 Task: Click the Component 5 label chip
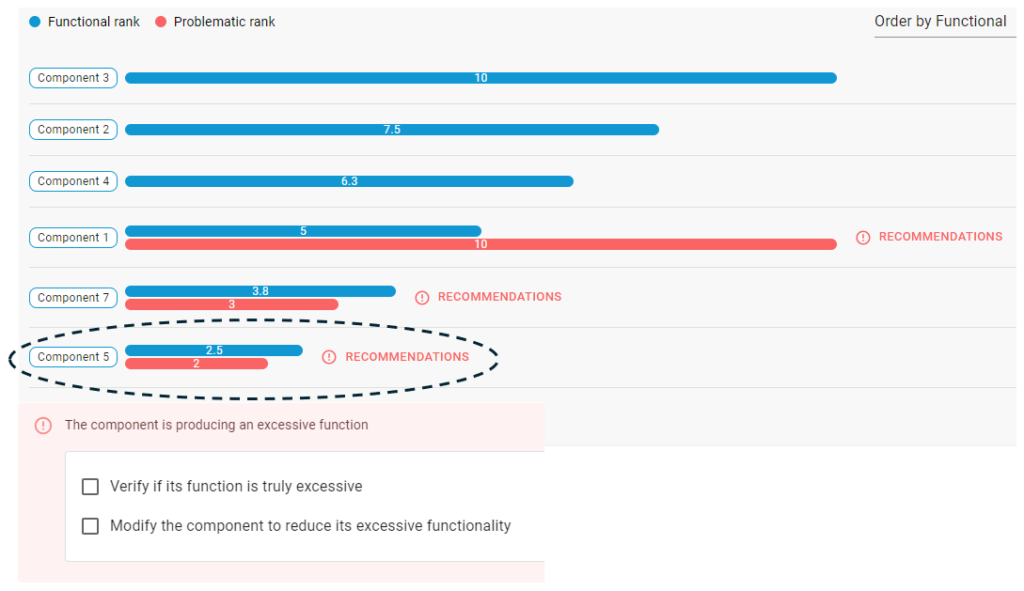(73, 357)
